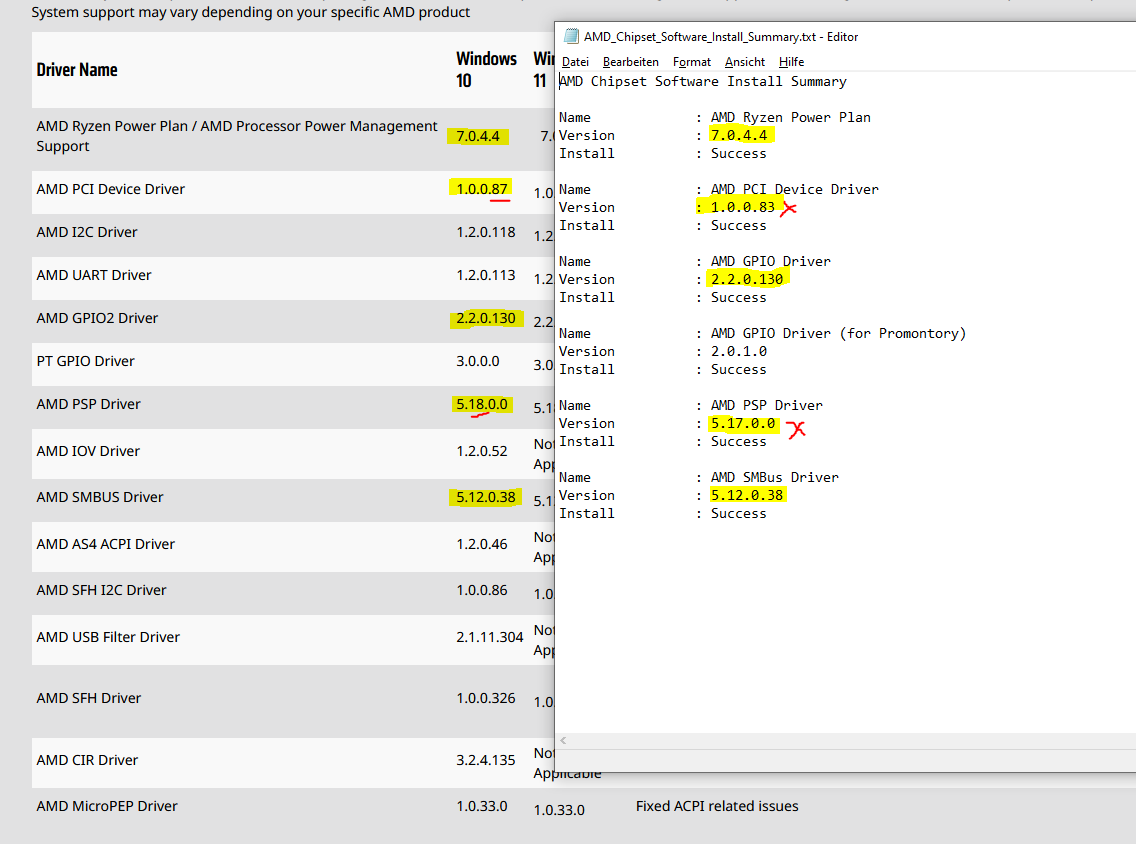Open the Datei menu in Editor
1136x844 pixels.
575,62
